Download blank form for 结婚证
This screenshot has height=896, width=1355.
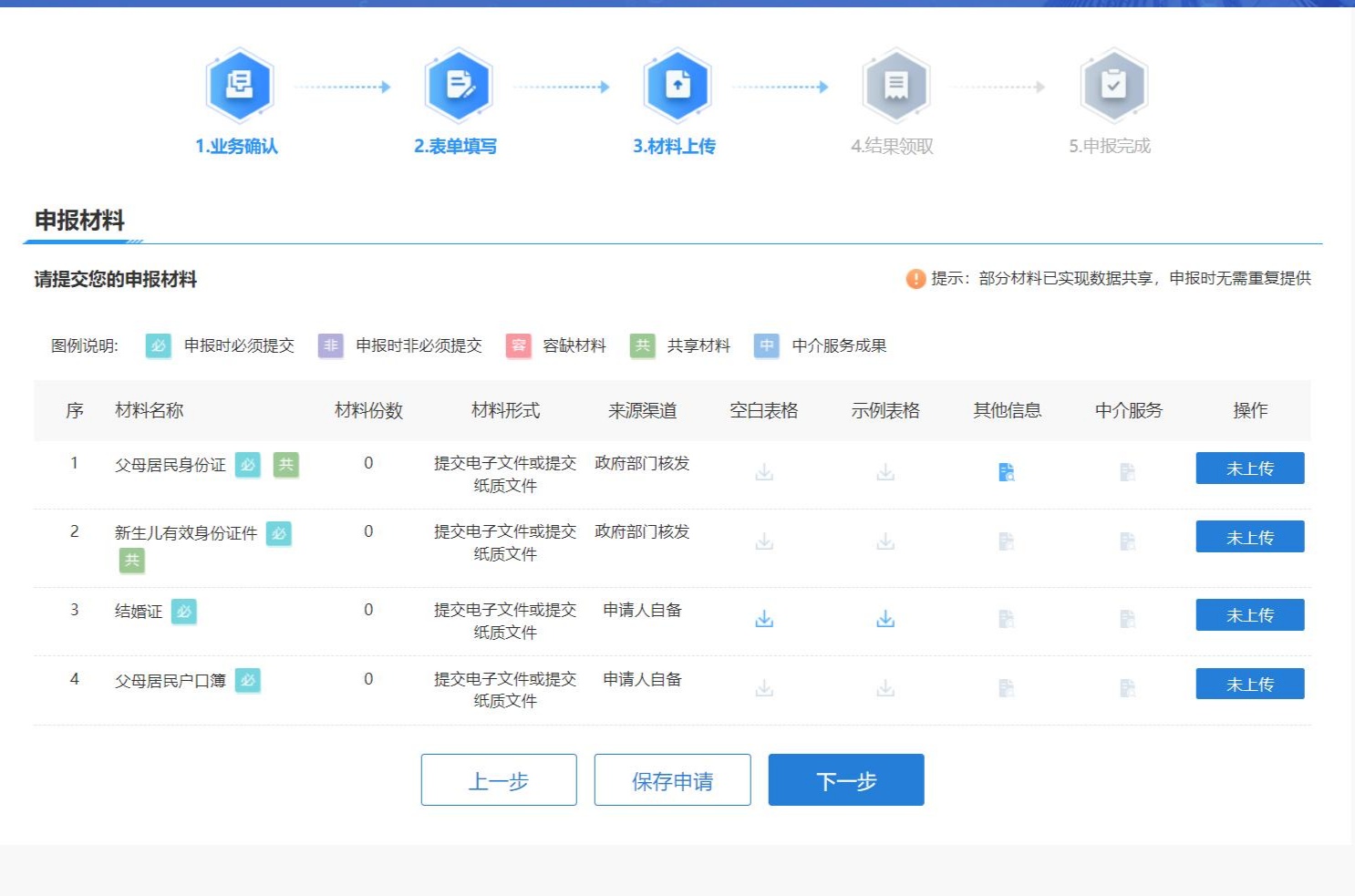764,619
